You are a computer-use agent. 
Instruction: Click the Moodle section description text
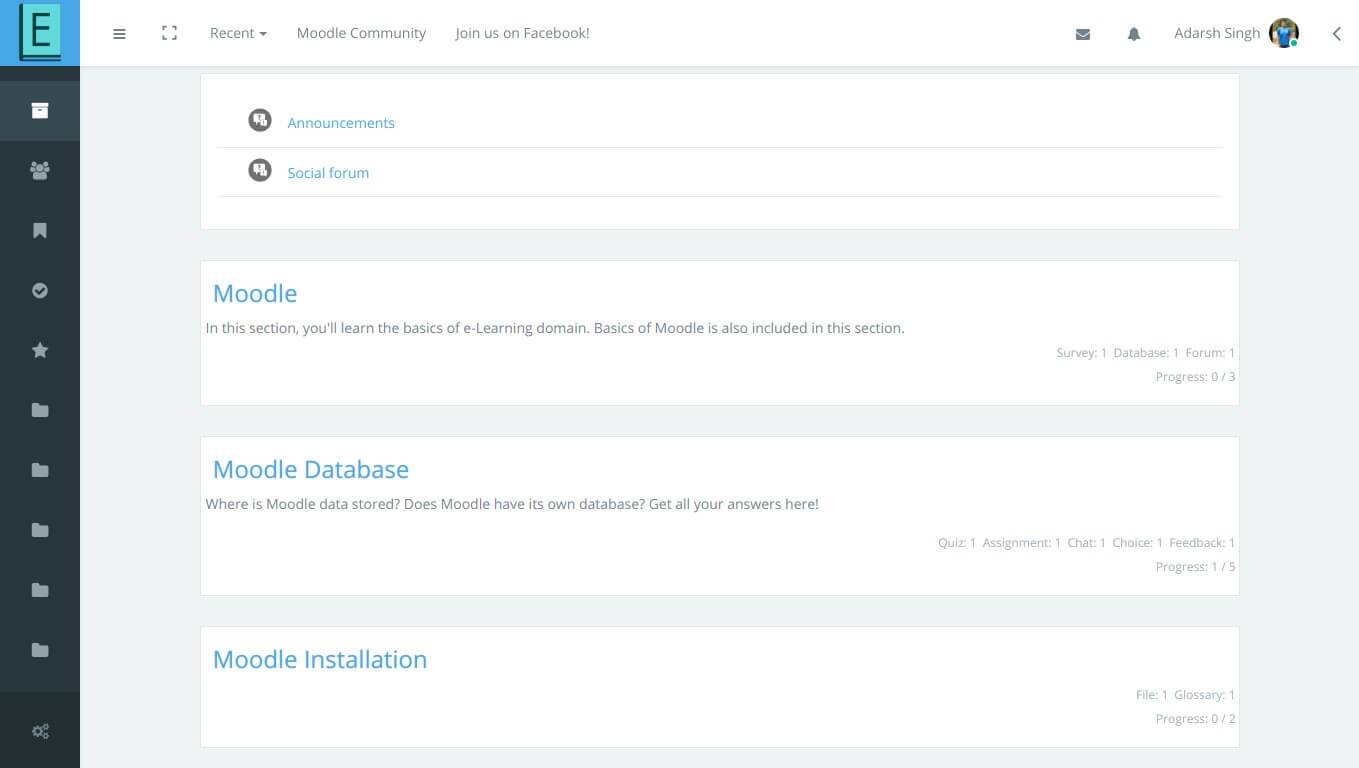tap(555, 328)
